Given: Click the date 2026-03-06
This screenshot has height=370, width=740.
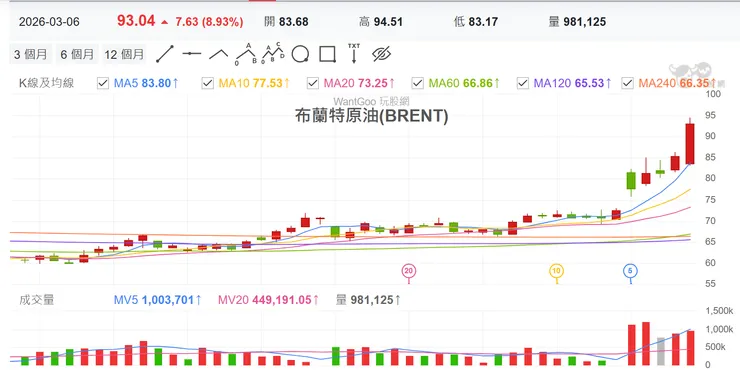Looking at the screenshot, I should pos(49,22).
